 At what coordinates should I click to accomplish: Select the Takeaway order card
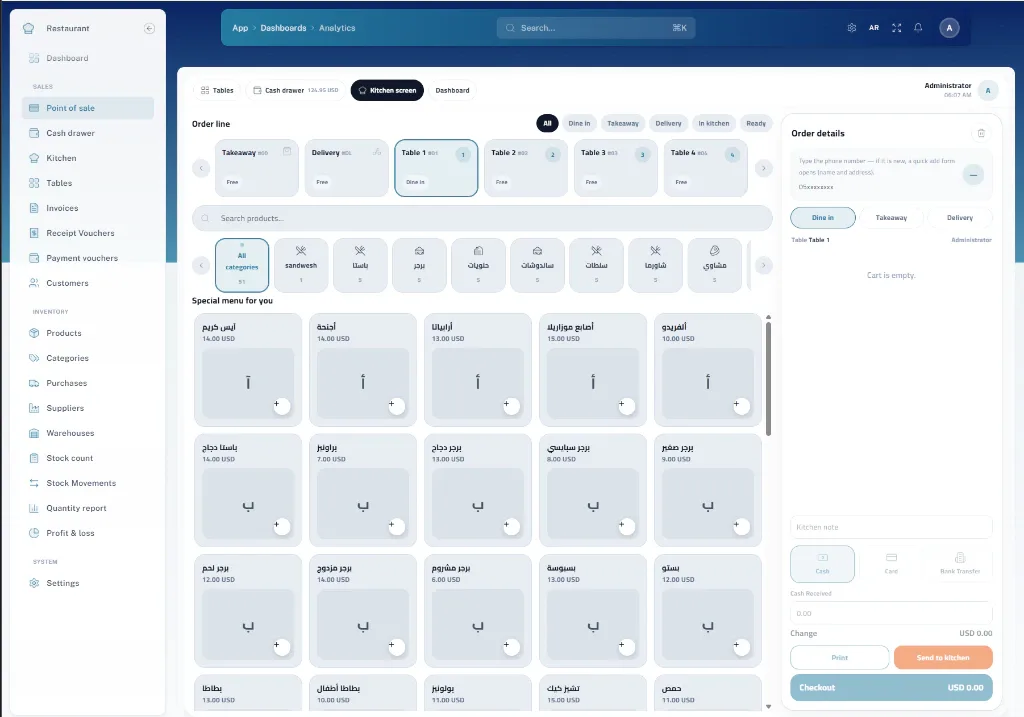257,168
